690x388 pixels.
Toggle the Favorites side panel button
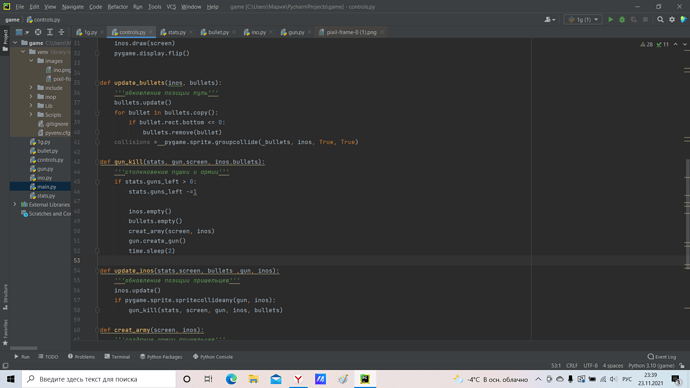(5, 332)
